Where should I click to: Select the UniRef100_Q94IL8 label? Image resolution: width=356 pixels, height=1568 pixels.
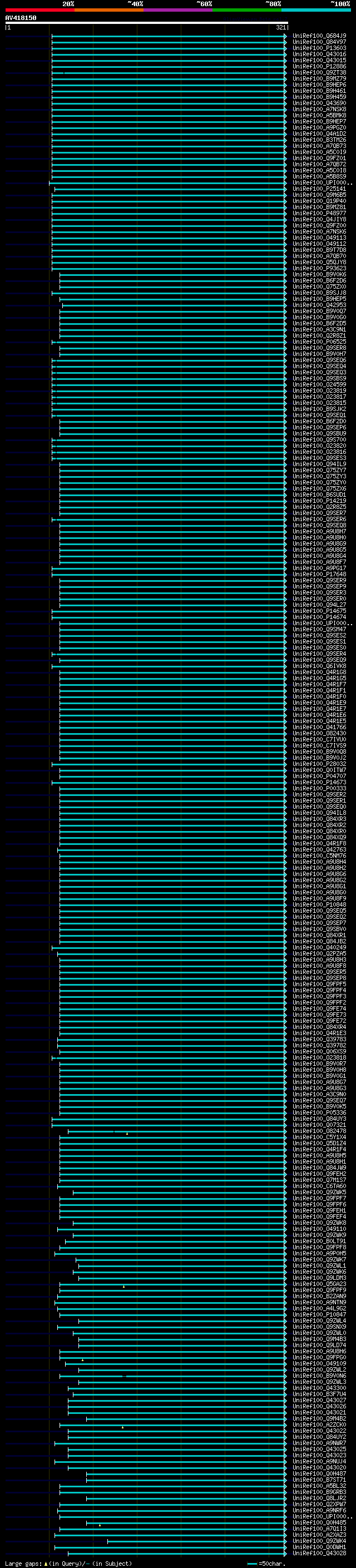tap(319, 813)
